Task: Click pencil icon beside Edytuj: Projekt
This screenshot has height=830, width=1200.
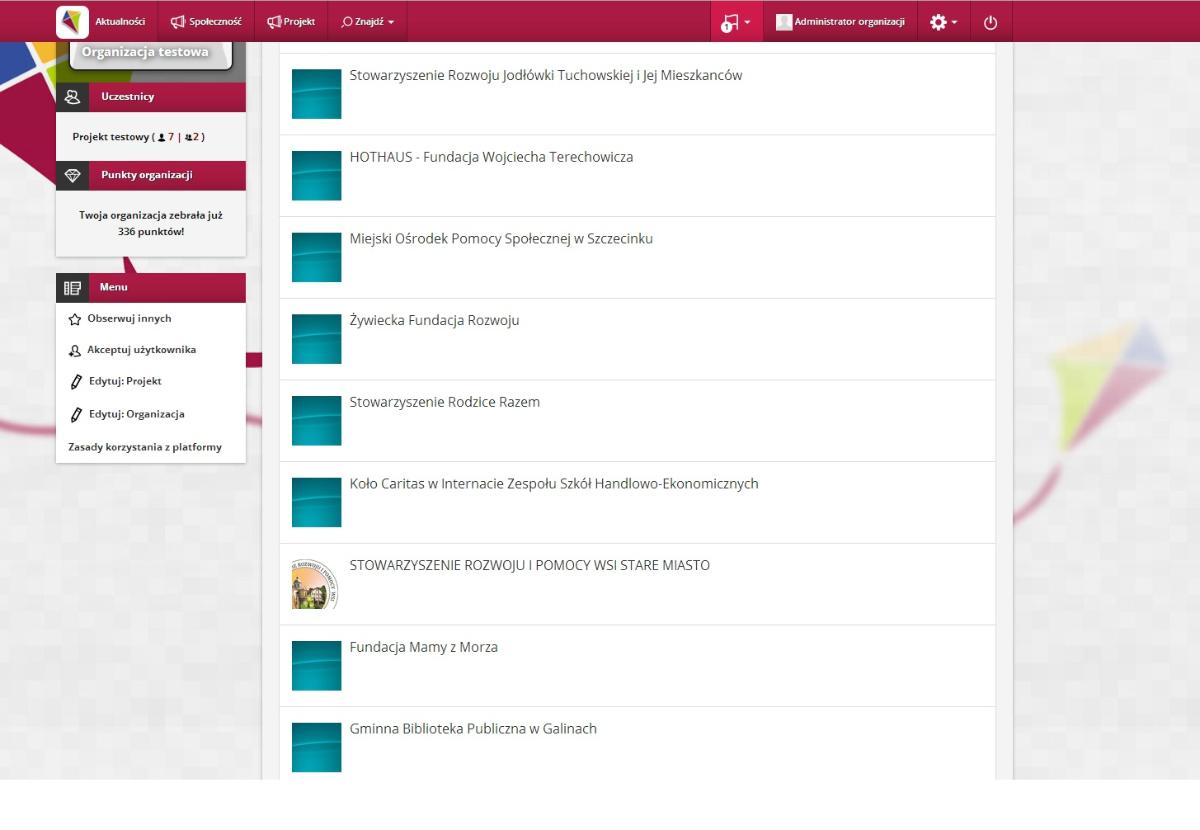Action: 75,382
